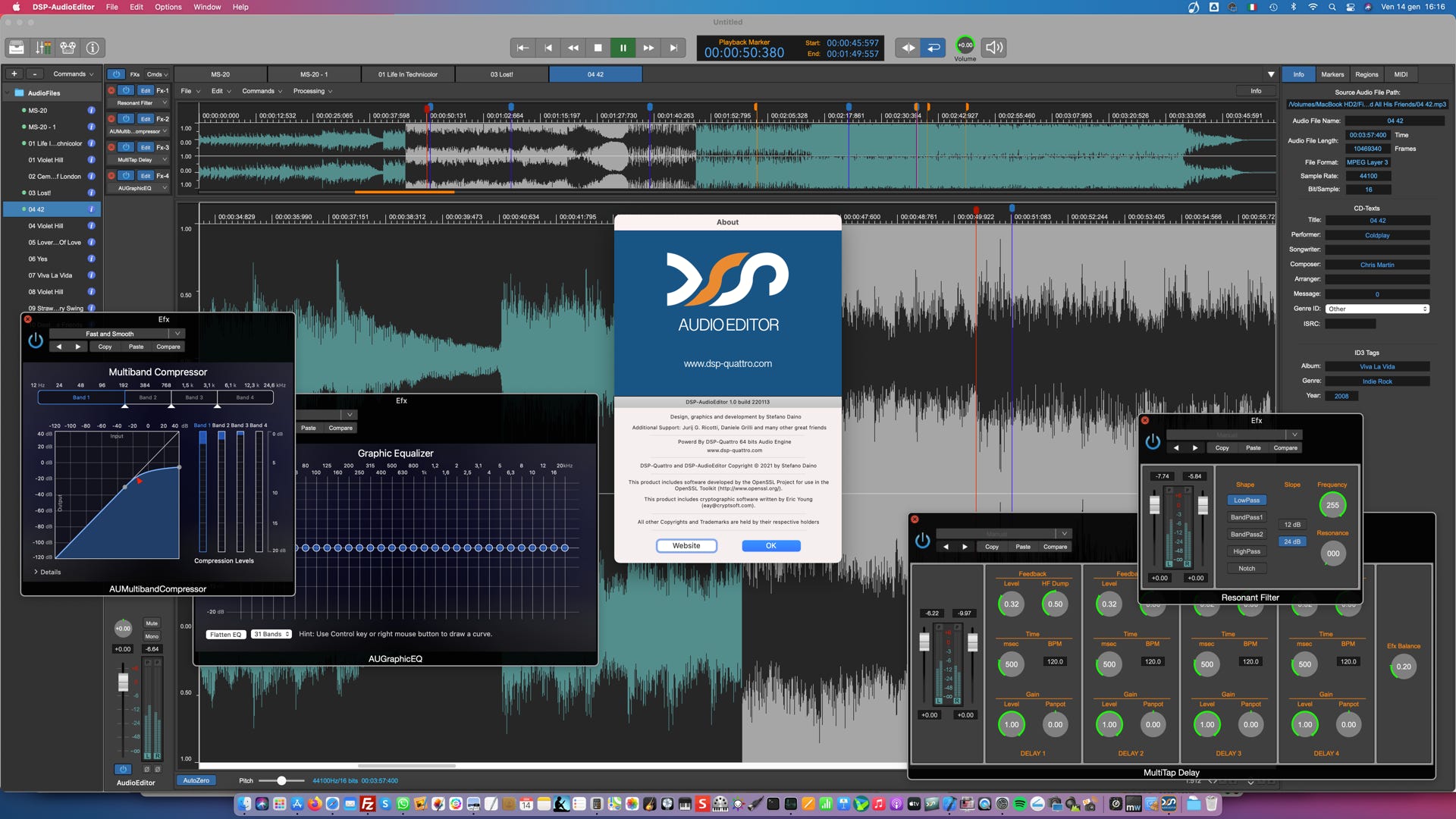Click OK in the About dialog
This screenshot has height=819, width=1456.
[x=770, y=546]
